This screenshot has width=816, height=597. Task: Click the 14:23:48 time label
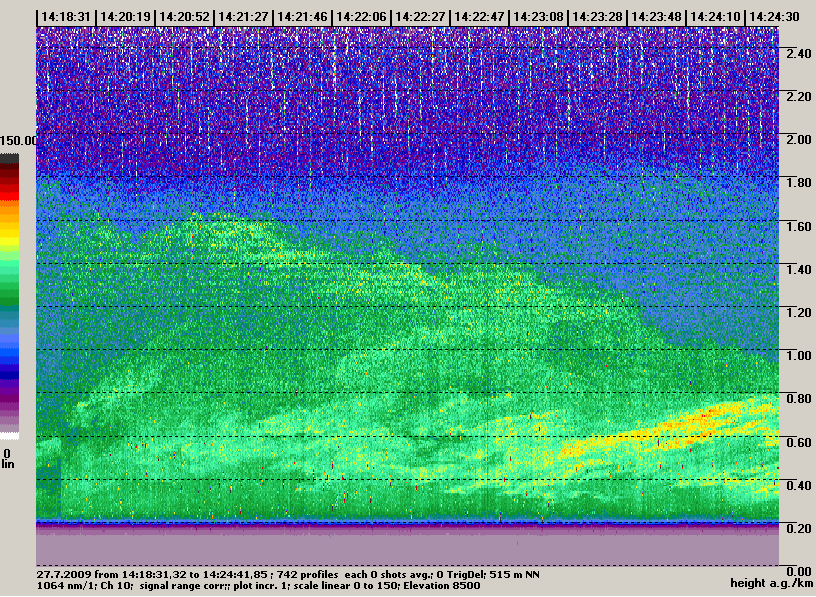coord(656,17)
